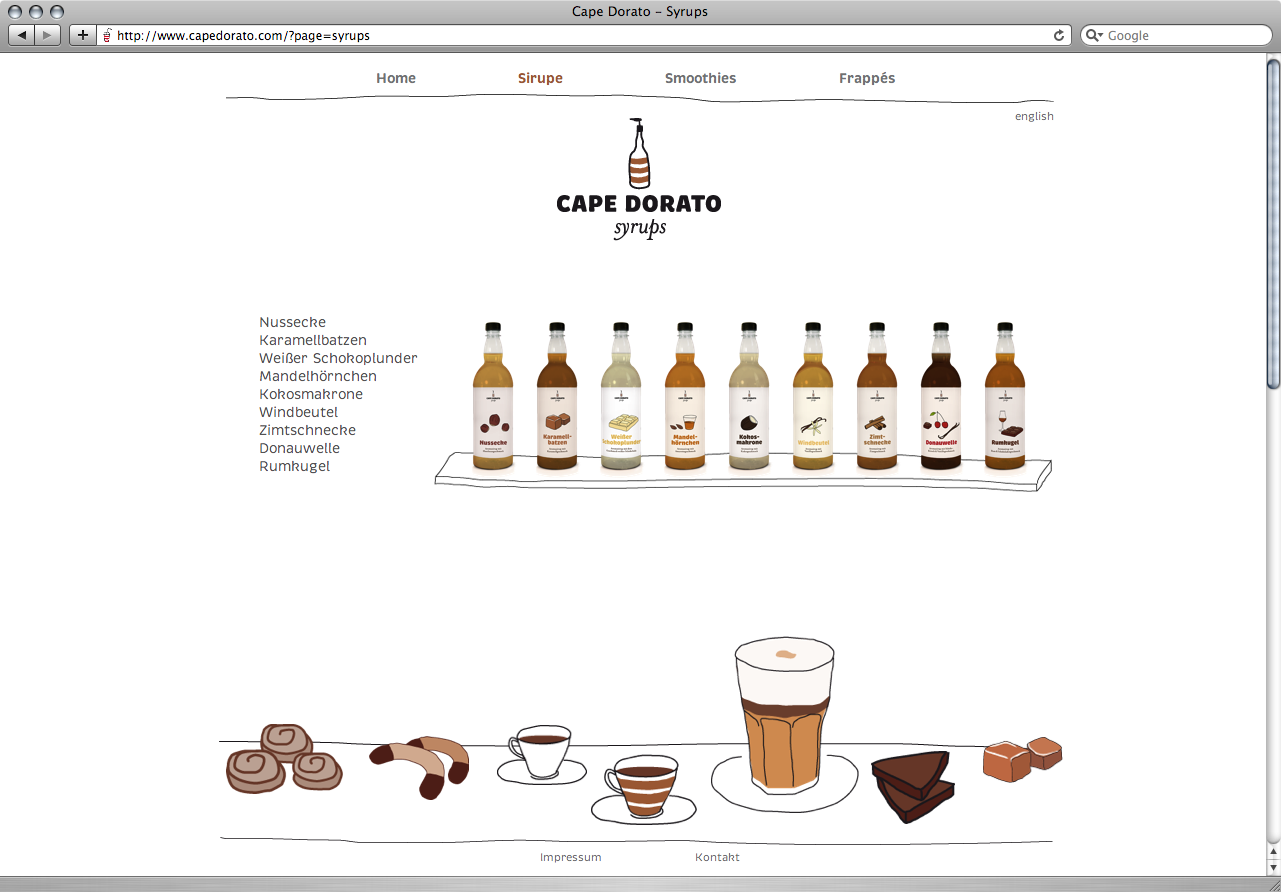Open the Kontakt footer link
This screenshot has height=892, width=1281.
coord(717,857)
